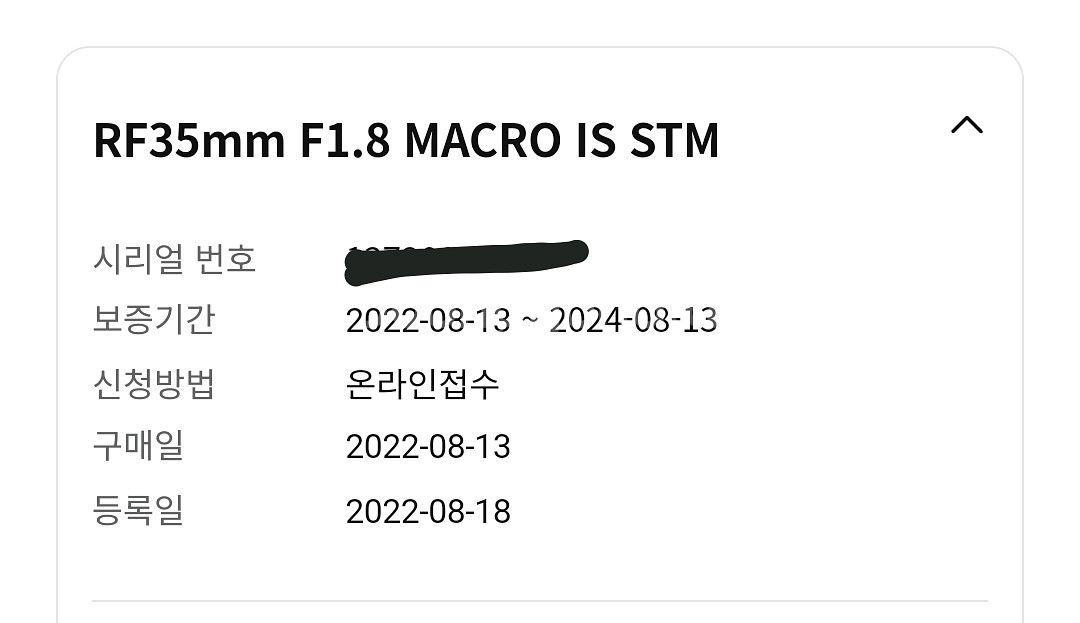Image resolution: width=1080 pixels, height=623 pixels.
Task: Tap the 구매일 label
Action: click(x=138, y=446)
